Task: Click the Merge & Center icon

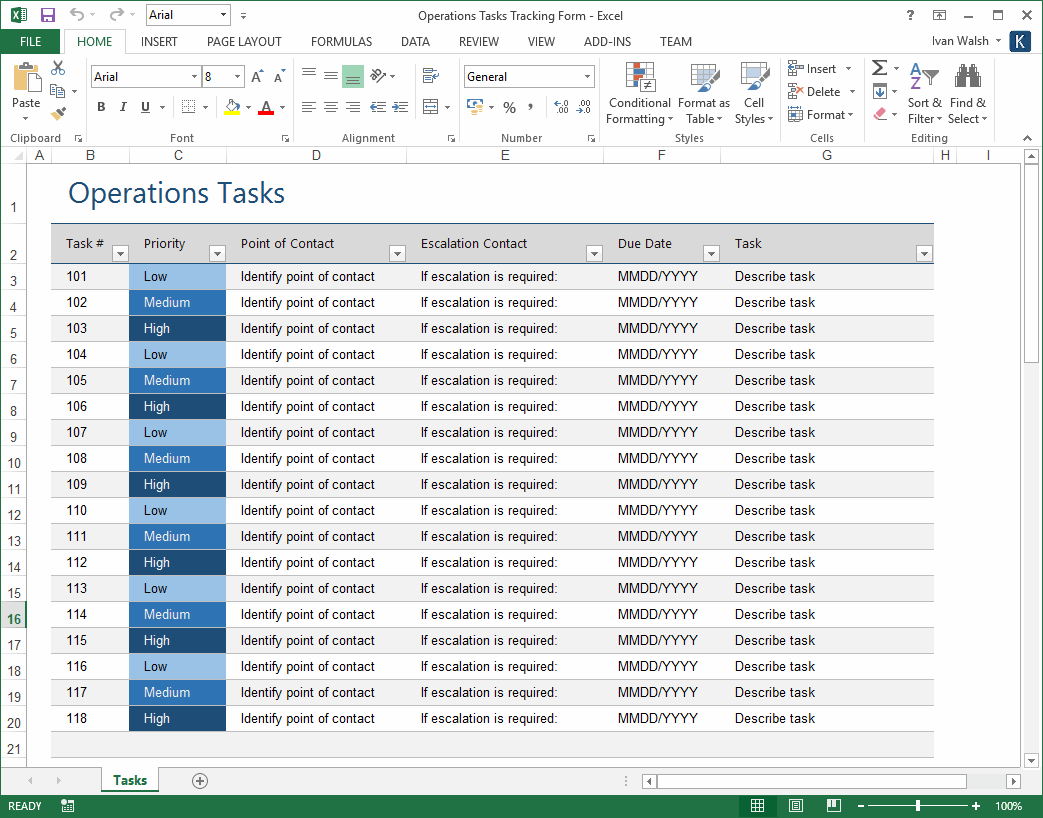Action: [x=431, y=107]
